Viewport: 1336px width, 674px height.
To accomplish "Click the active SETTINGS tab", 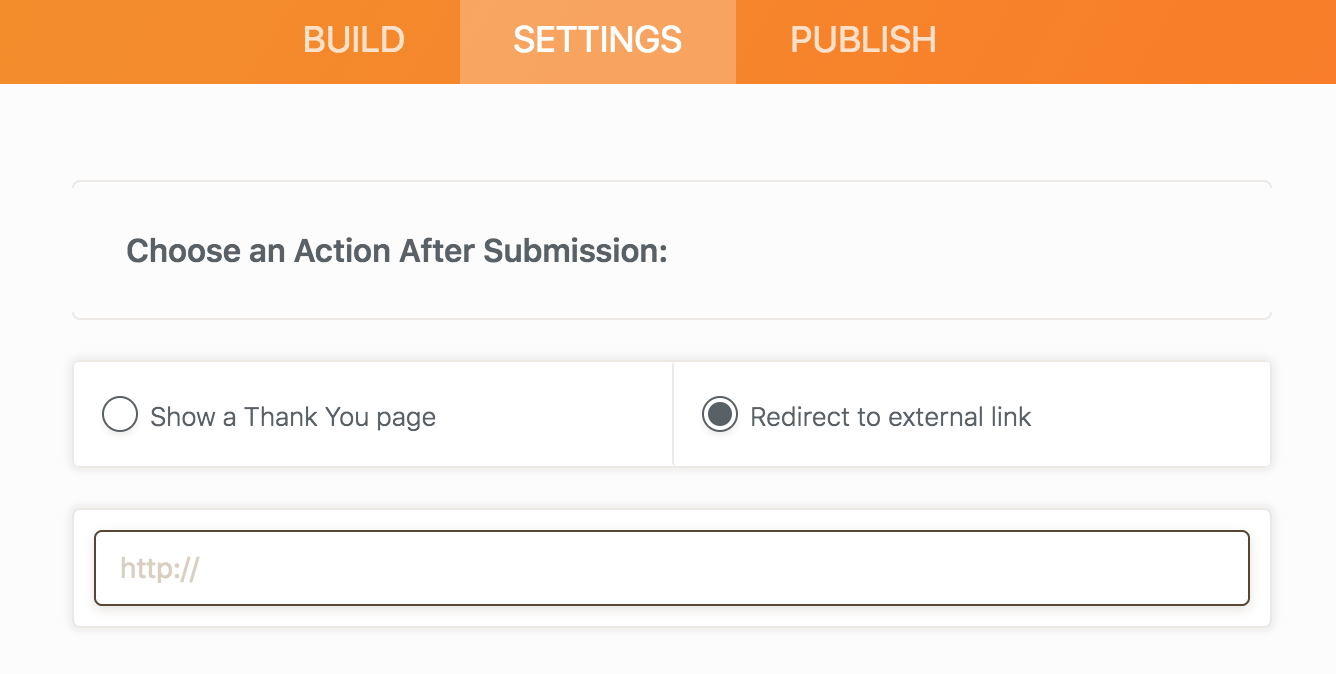I will 598,40.
